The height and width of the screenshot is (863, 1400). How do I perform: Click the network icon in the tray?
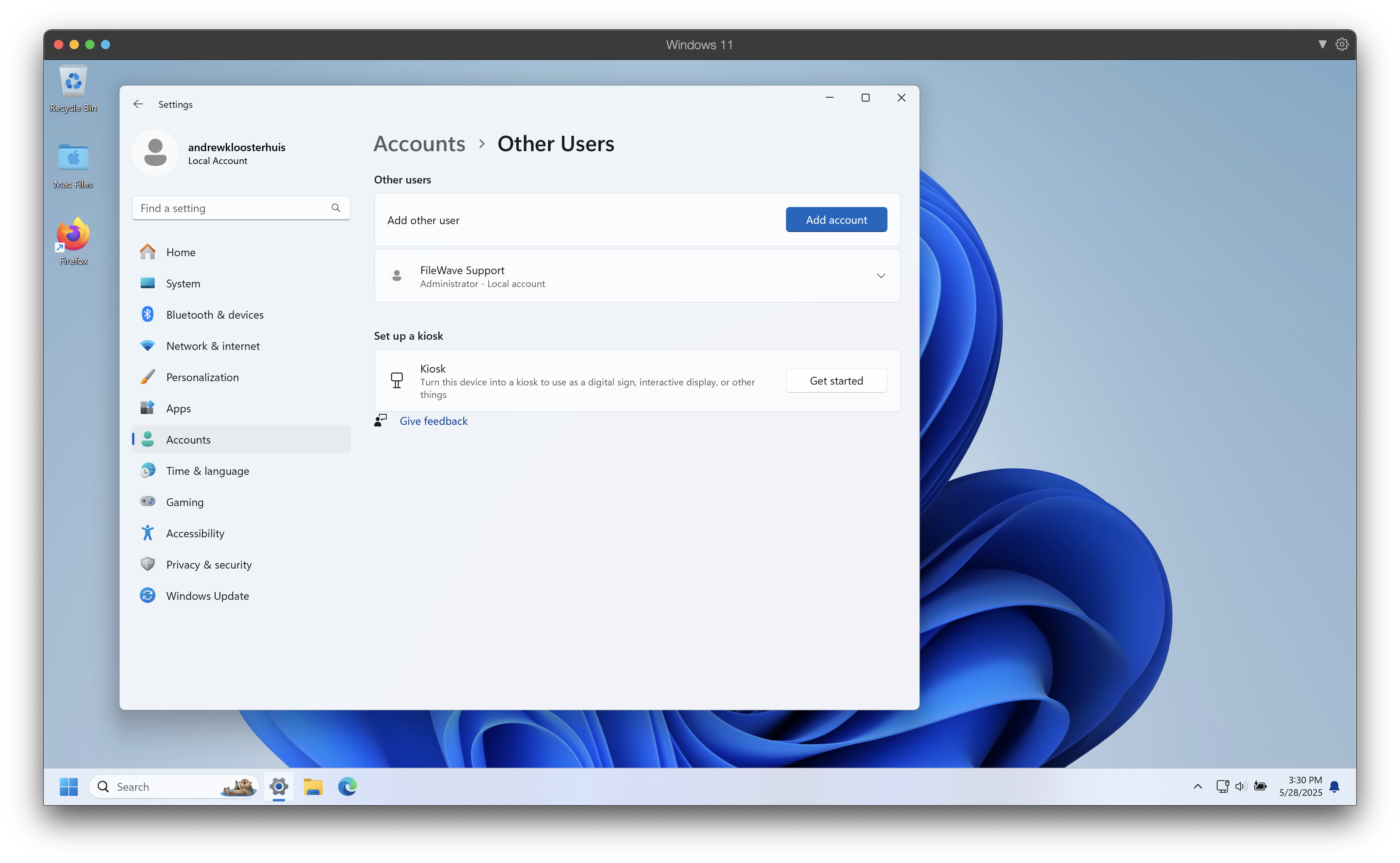(x=1222, y=787)
